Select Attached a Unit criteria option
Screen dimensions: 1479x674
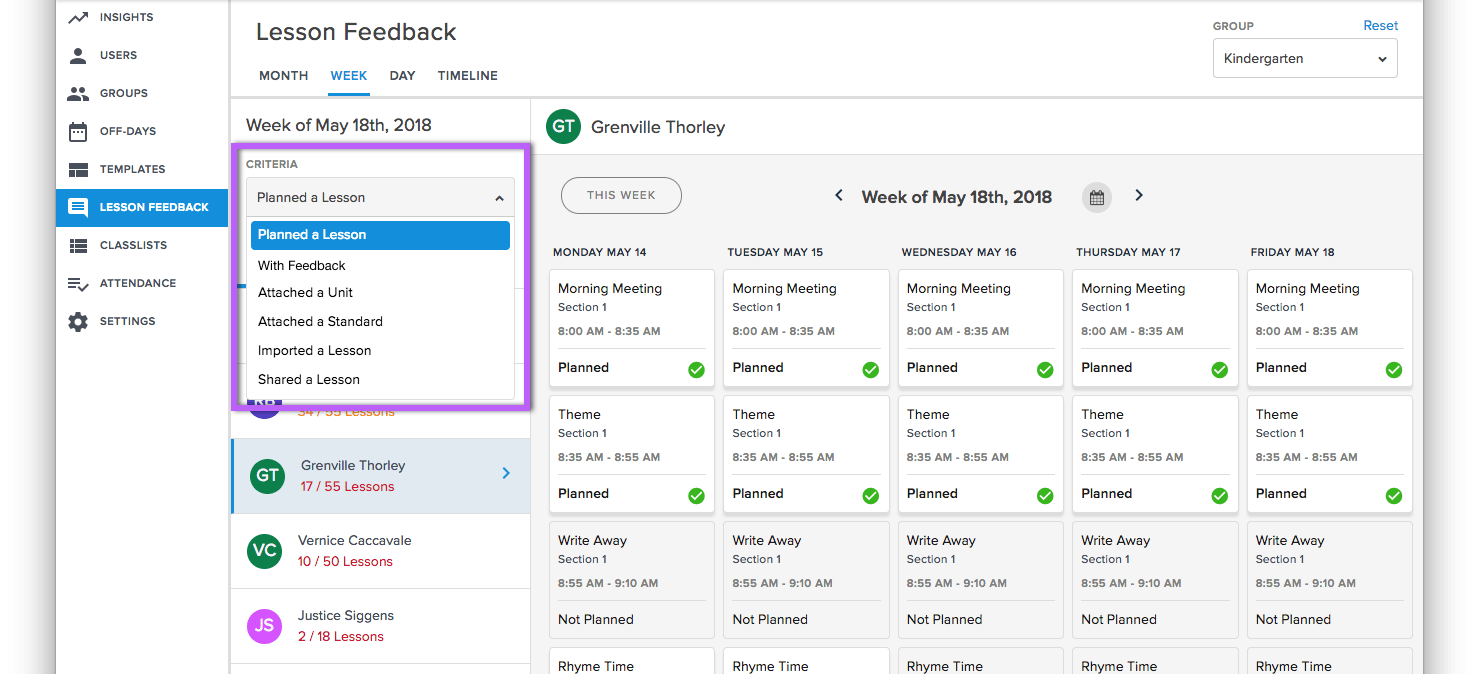[x=380, y=293]
